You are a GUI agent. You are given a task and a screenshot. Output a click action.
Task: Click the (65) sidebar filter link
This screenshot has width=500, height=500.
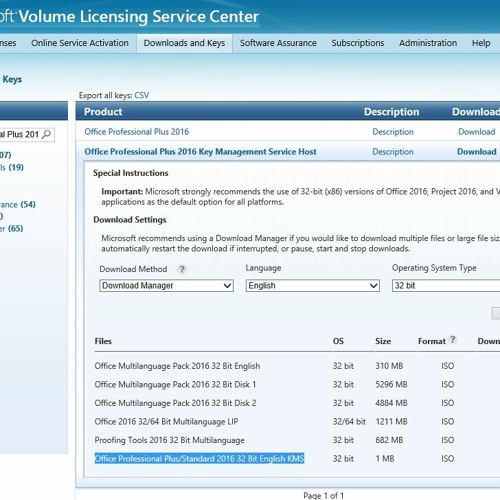pos(15,228)
